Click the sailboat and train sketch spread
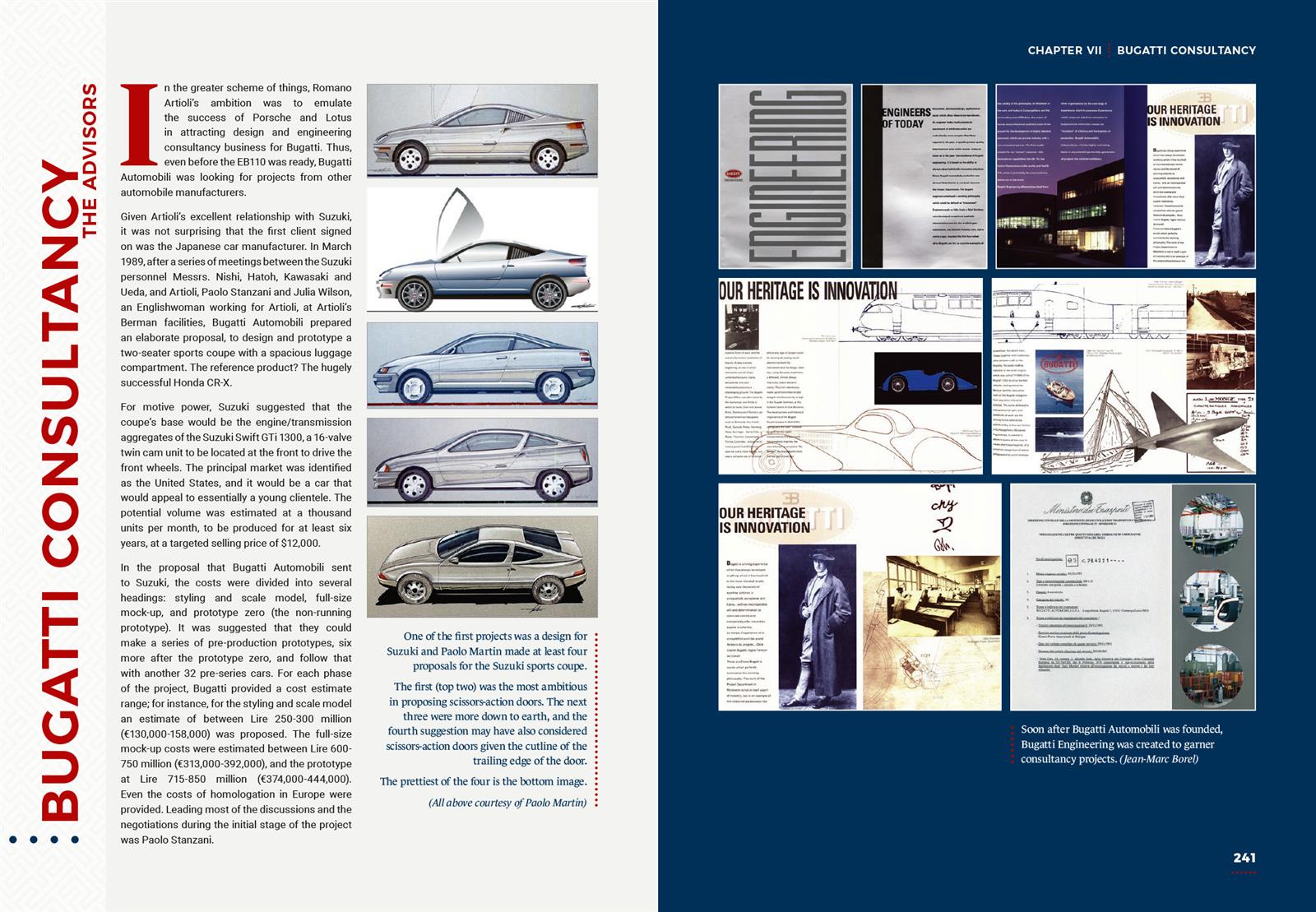The height and width of the screenshot is (912, 1316). [x=1124, y=376]
